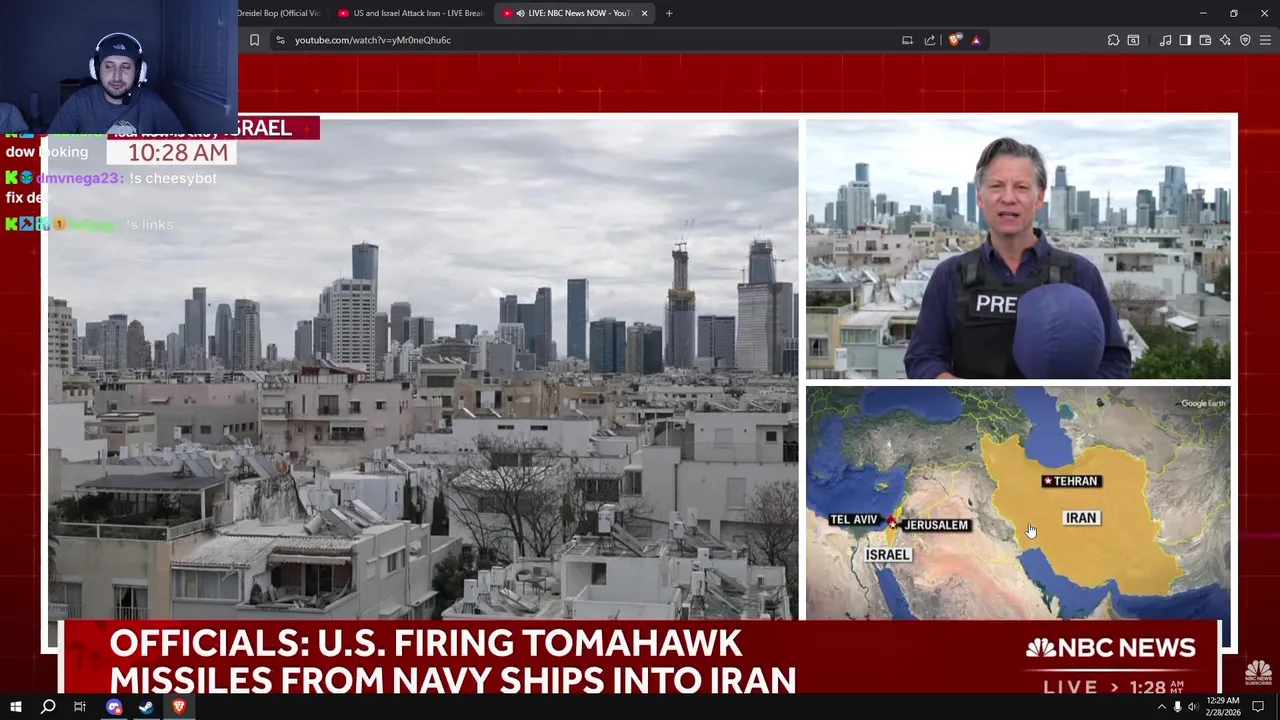Open Brave Rewards triangle icon

976,40
